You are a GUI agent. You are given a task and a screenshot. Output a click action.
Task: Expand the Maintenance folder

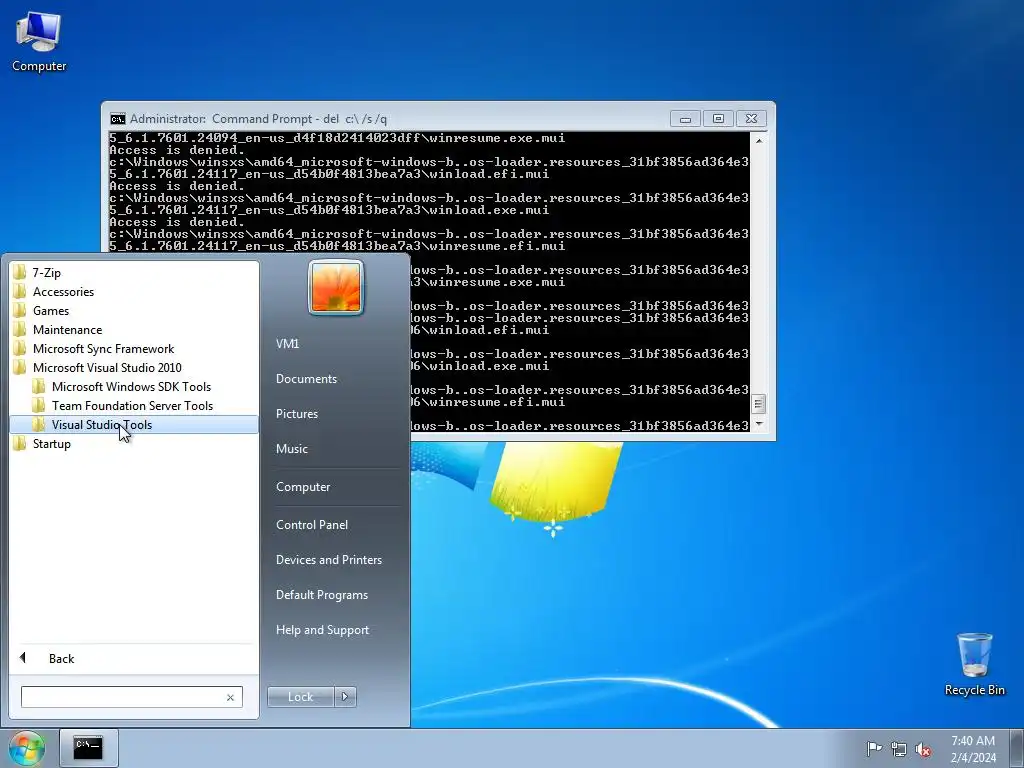(134, 329)
